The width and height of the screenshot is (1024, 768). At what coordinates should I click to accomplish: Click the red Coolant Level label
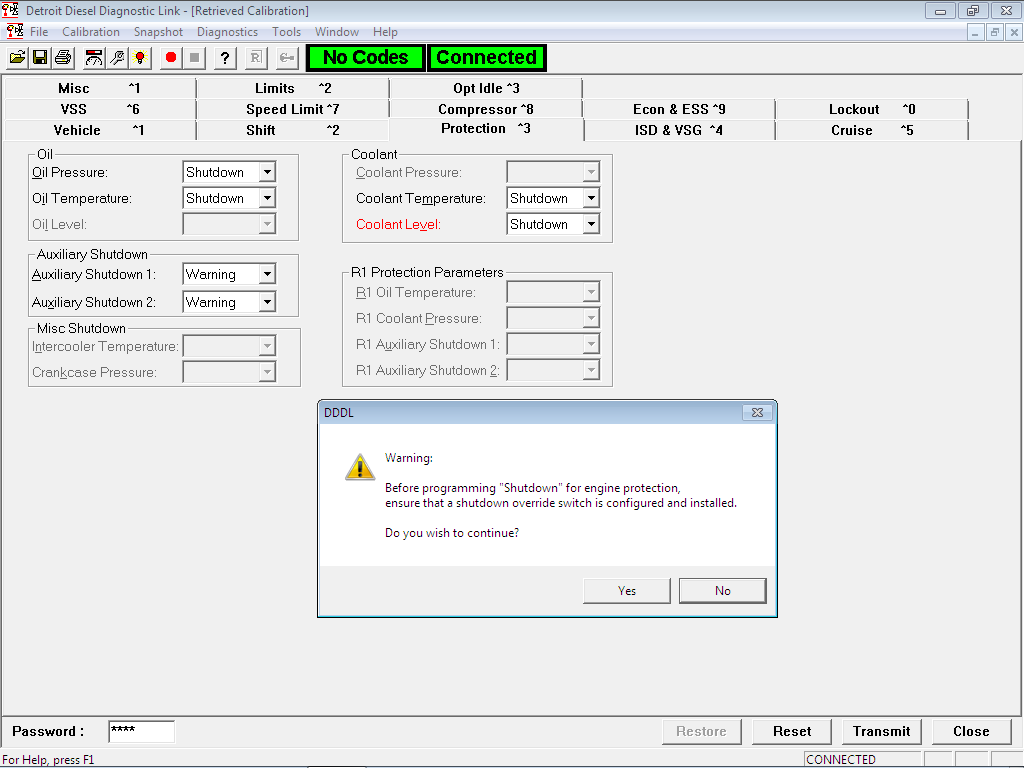[398, 225]
